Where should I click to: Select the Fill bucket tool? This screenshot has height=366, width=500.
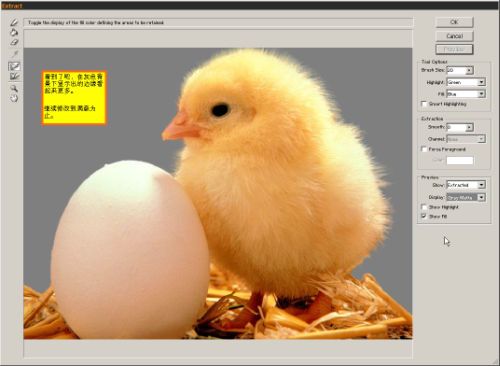(14, 33)
